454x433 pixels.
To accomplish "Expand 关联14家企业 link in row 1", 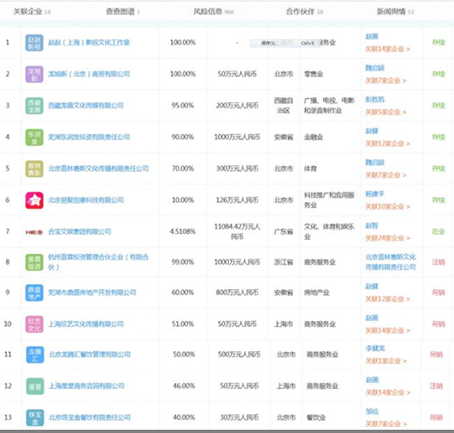I will click(387, 49).
